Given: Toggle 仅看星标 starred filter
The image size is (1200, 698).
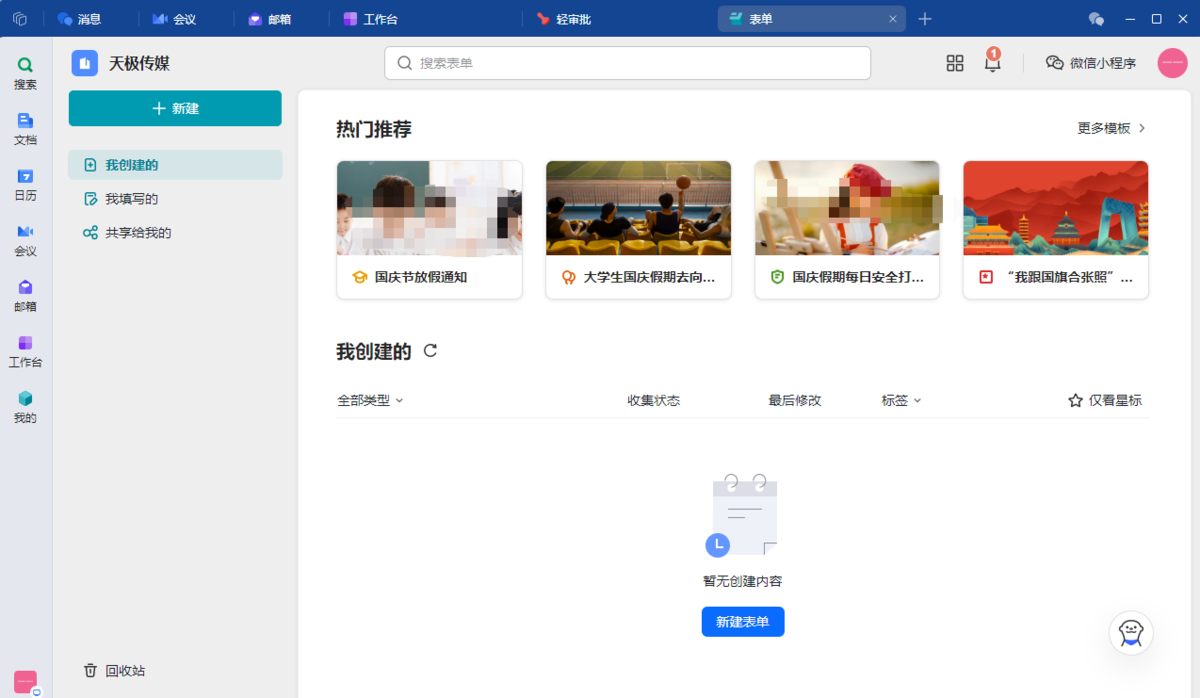Looking at the screenshot, I should point(1104,400).
